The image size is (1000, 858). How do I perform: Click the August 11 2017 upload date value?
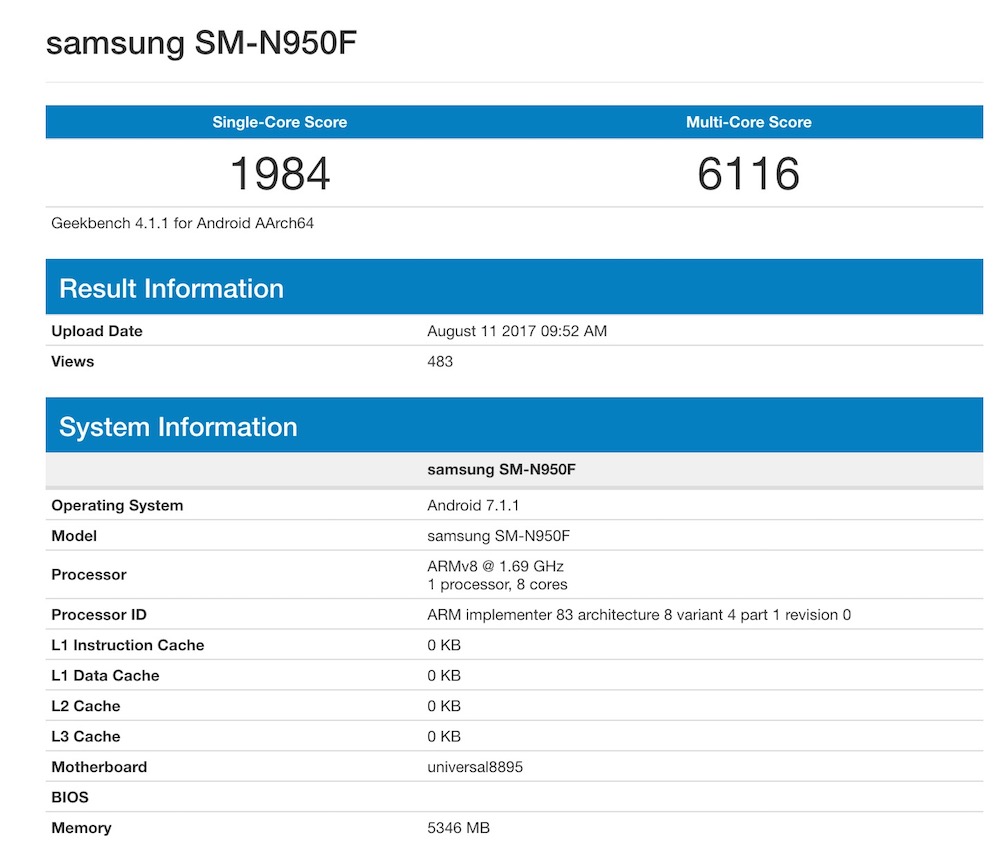pos(516,331)
